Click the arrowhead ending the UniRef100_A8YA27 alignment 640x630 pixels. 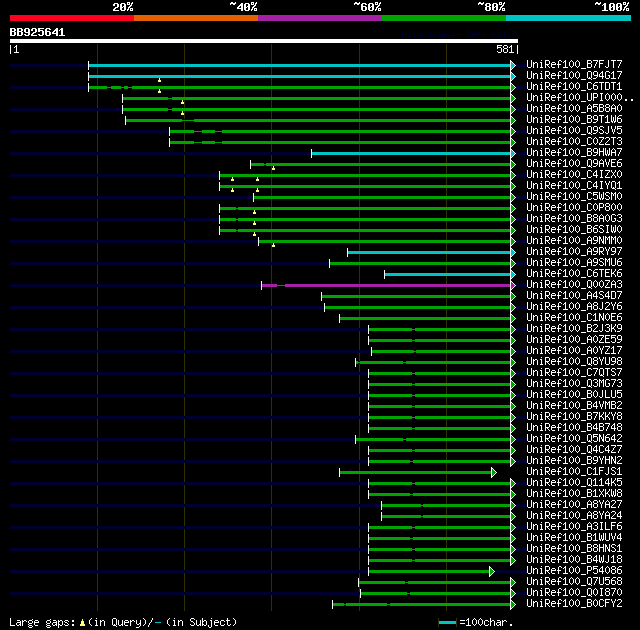513,506
